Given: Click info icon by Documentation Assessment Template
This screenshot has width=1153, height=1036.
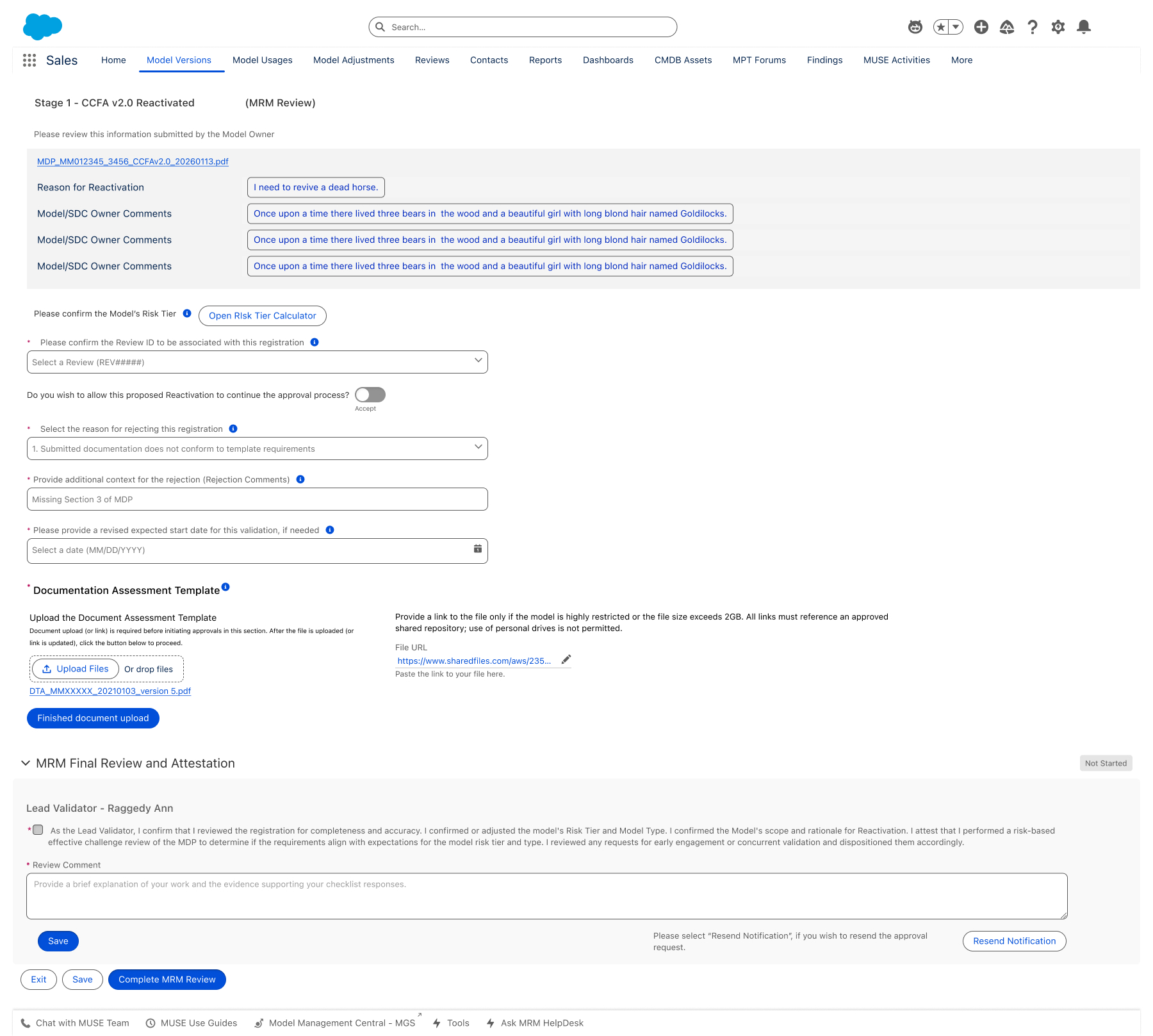Looking at the screenshot, I should coord(225,587).
